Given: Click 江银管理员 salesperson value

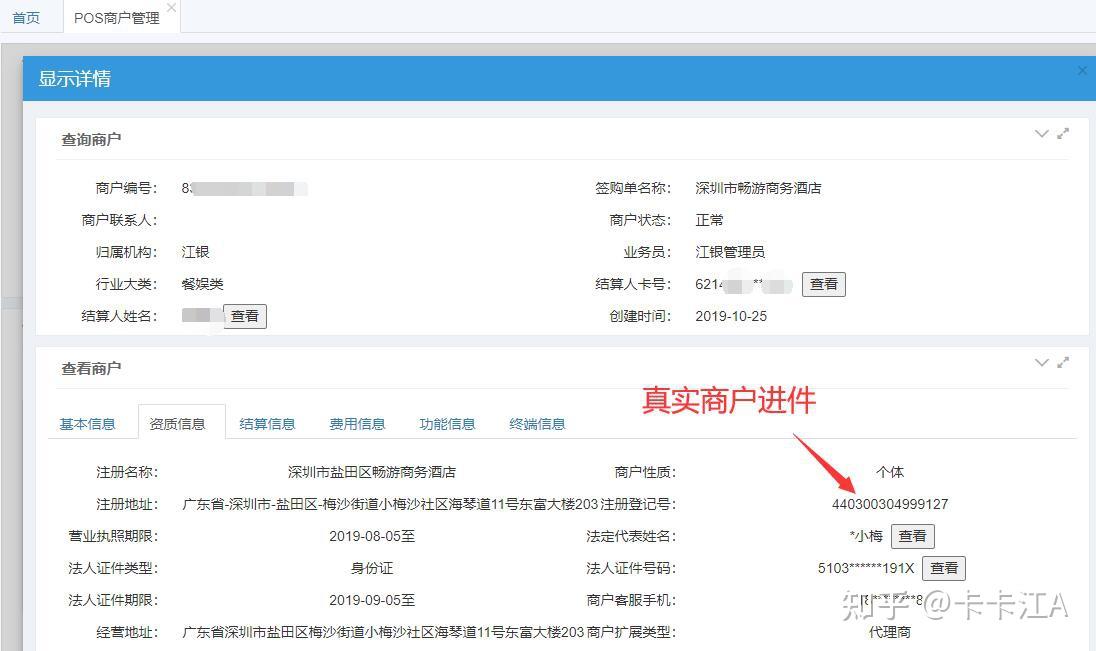Looking at the screenshot, I should coord(730,252).
